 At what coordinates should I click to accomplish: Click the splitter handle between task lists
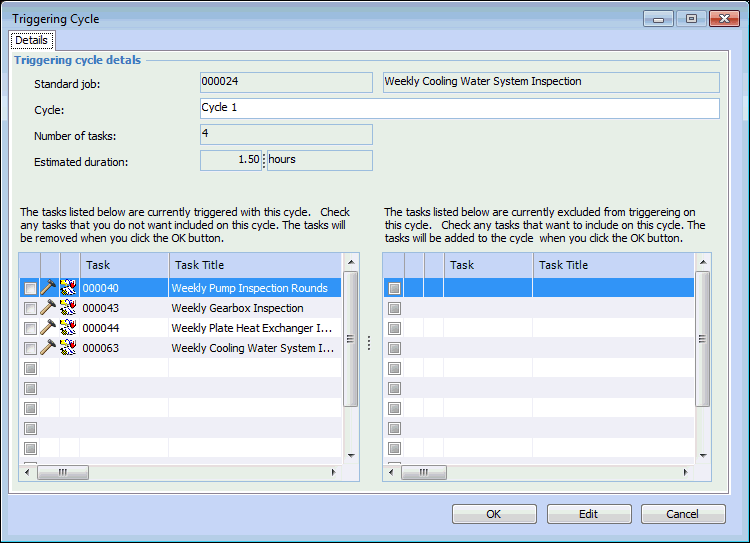coord(369,343)
